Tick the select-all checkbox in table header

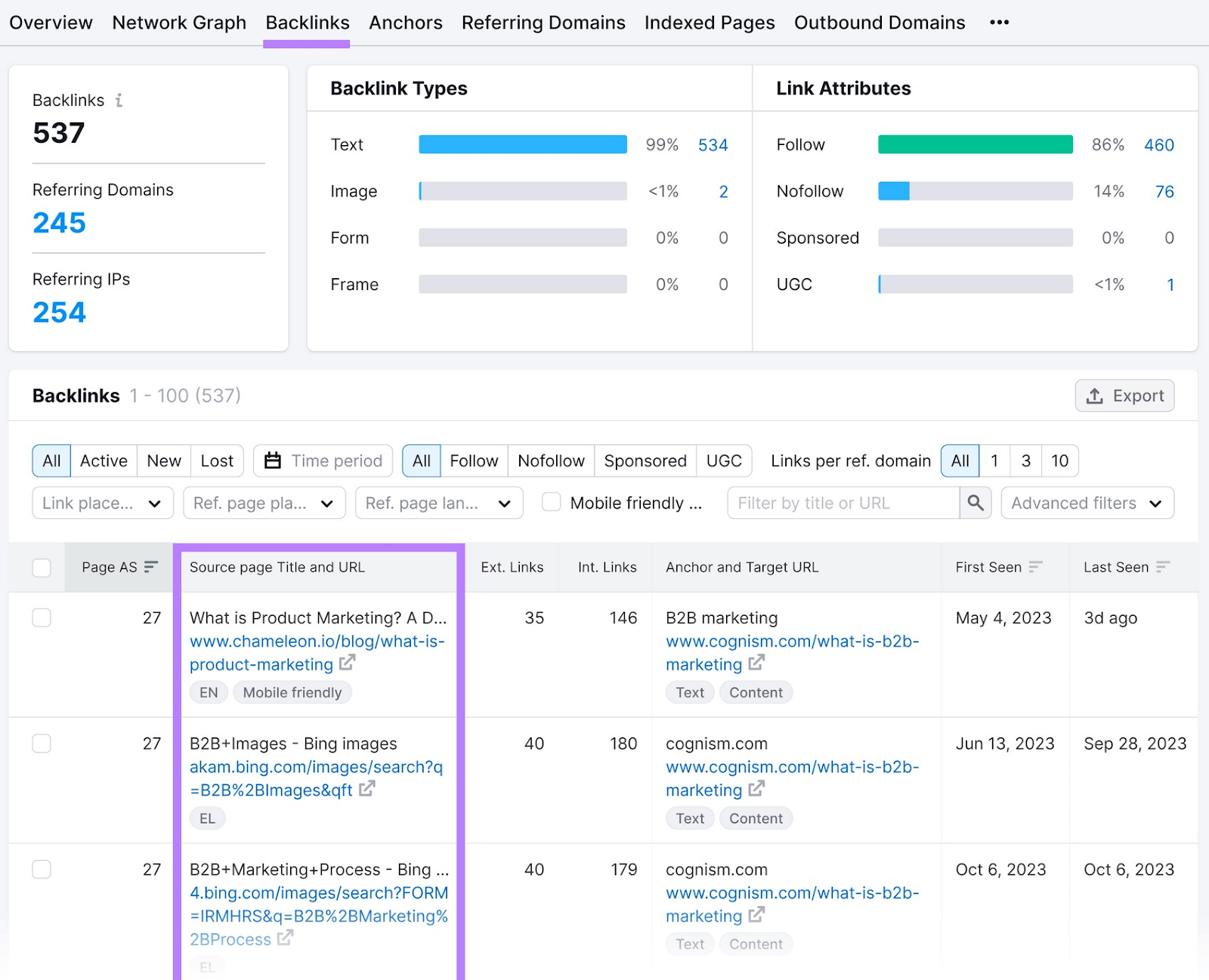(42, 567)
